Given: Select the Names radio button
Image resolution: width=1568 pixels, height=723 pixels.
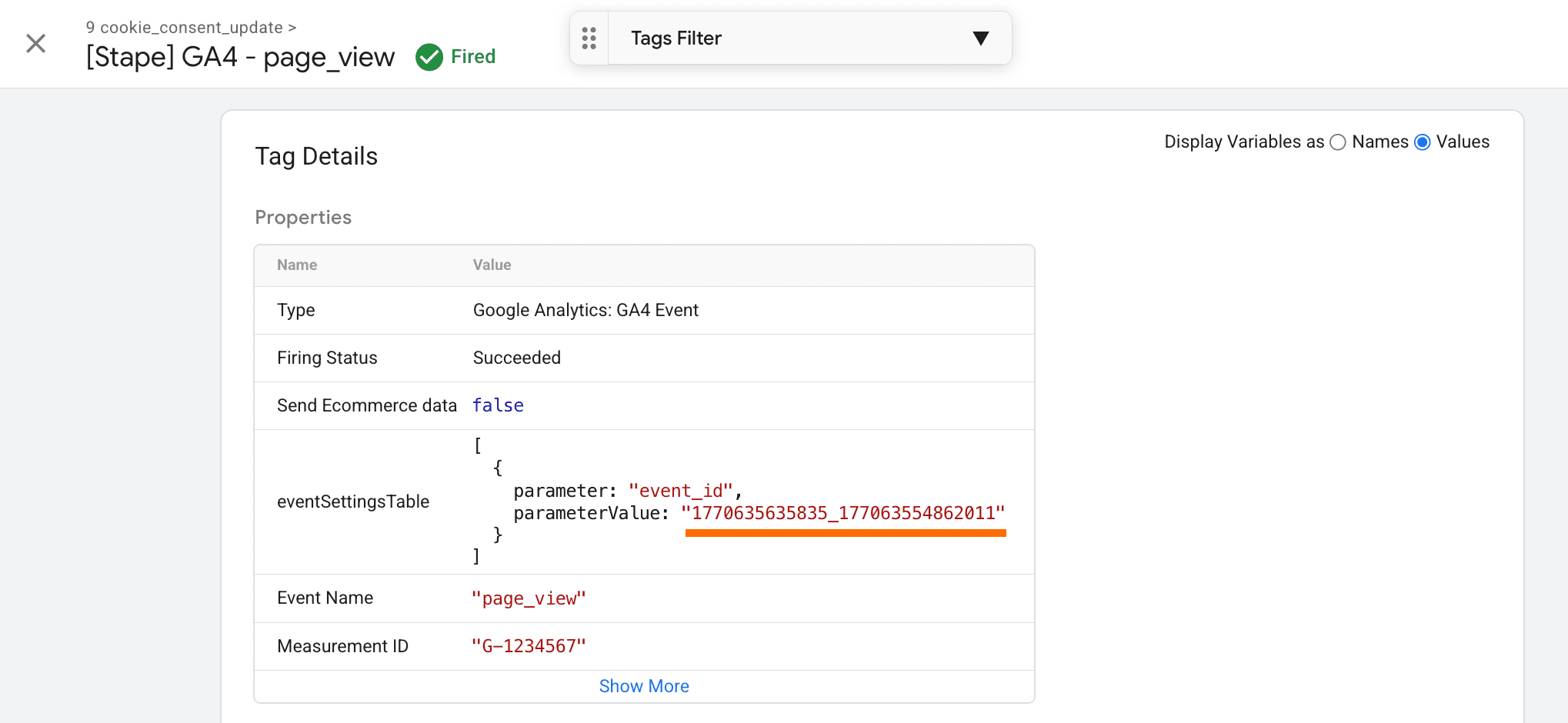Looking at the screenshot, I should point(1338,142).
